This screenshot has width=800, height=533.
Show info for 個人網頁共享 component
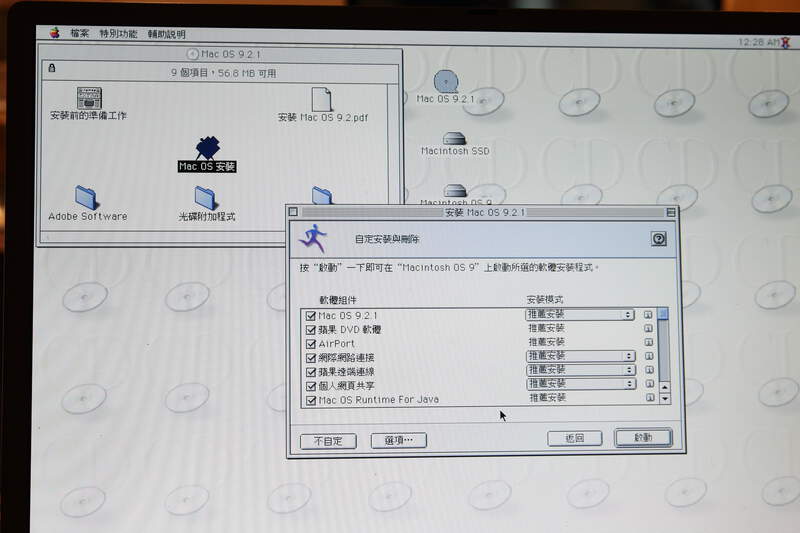tap(649, 384)
